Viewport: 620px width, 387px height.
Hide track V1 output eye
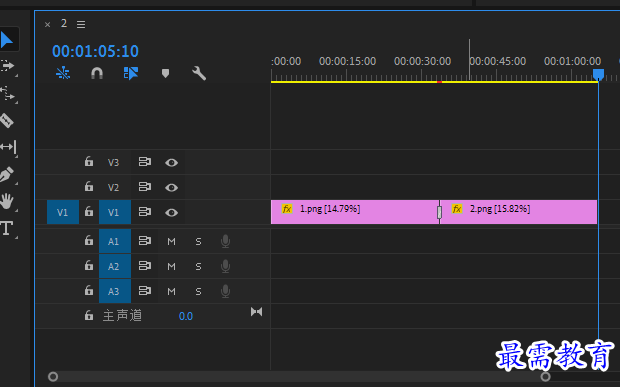pos(171,213)
